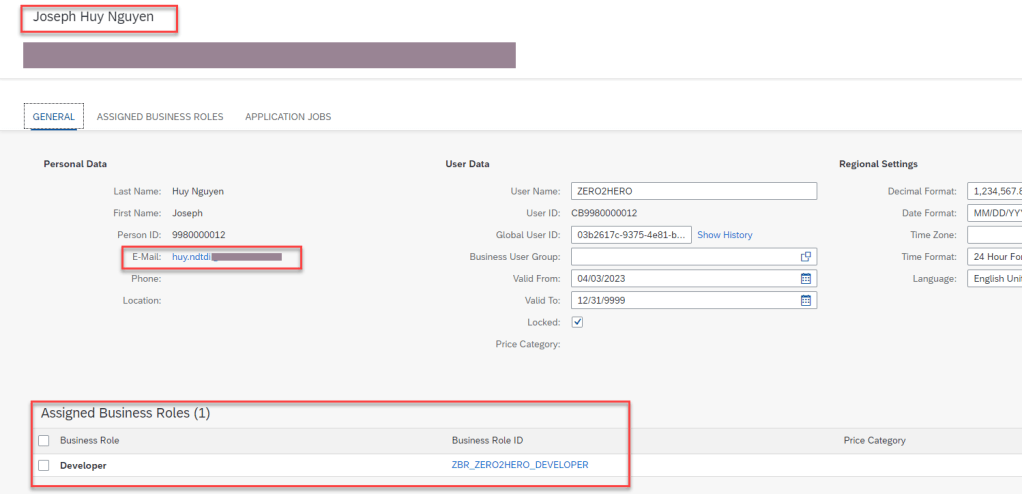Open value help for Business User Group
The height and width of the screenshot is (494, 1022).
806,257
